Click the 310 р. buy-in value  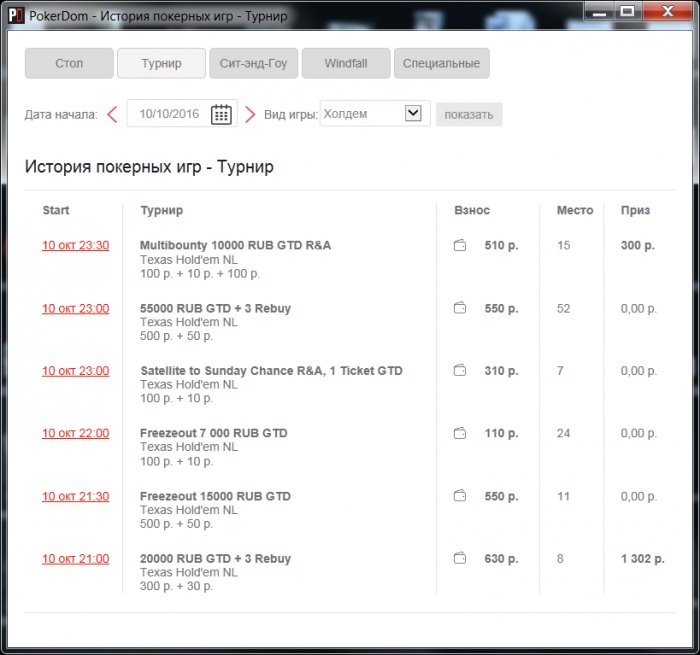(501, 371)
